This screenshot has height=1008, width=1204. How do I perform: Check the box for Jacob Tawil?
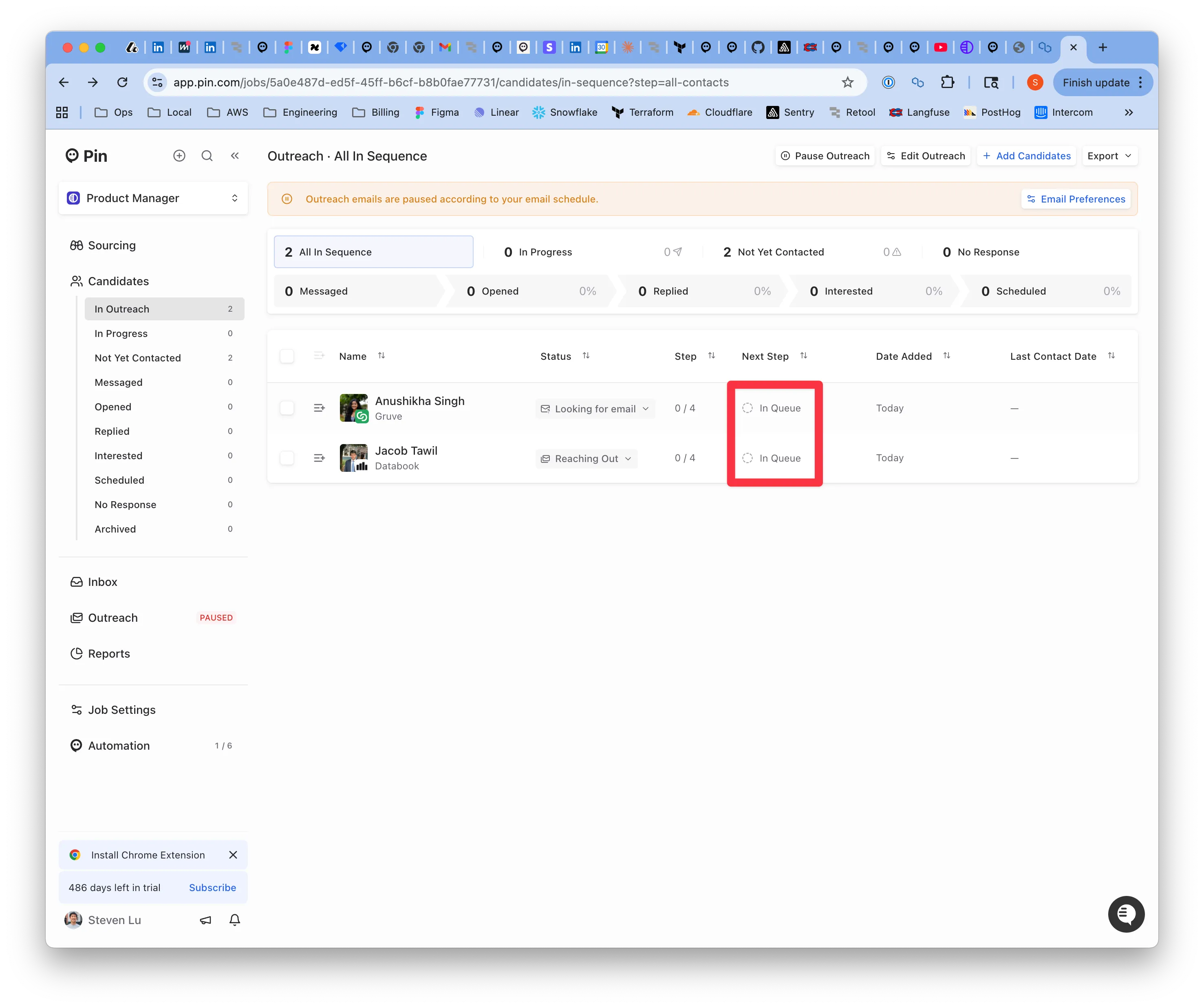pos(287,458)
